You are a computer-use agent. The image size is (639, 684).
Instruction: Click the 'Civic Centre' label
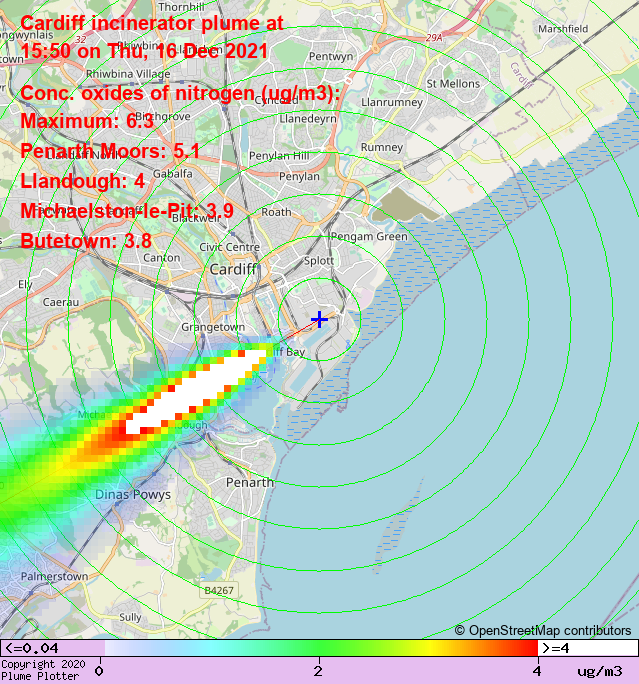(x=229, y=247)
